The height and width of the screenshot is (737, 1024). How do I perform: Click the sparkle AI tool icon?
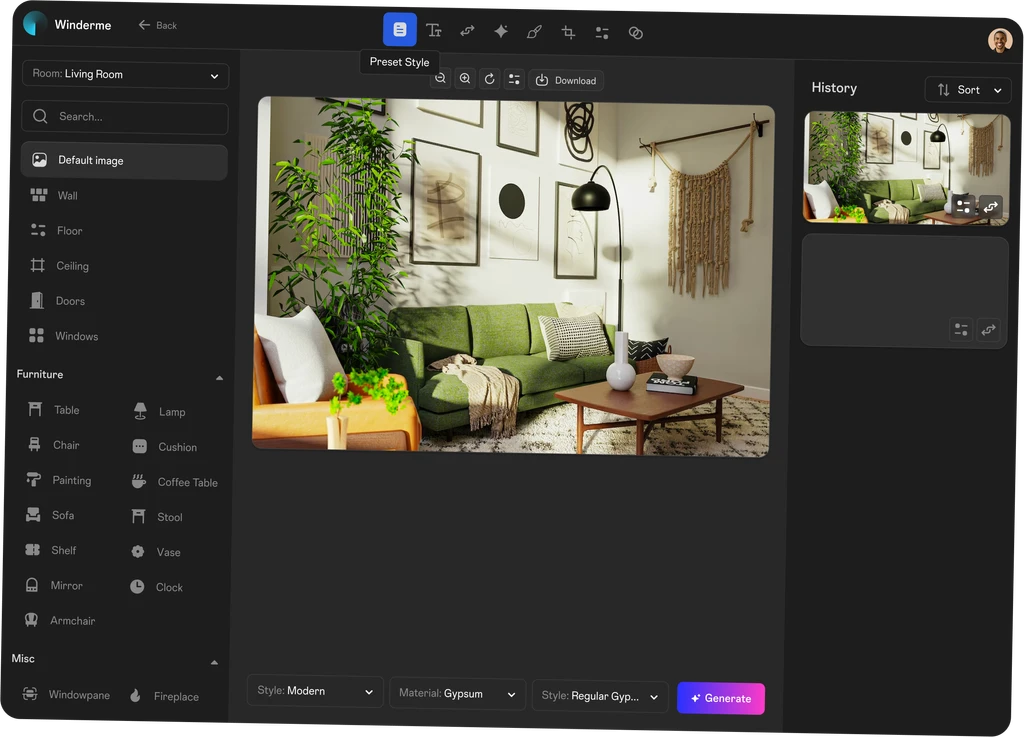point(501,31)
